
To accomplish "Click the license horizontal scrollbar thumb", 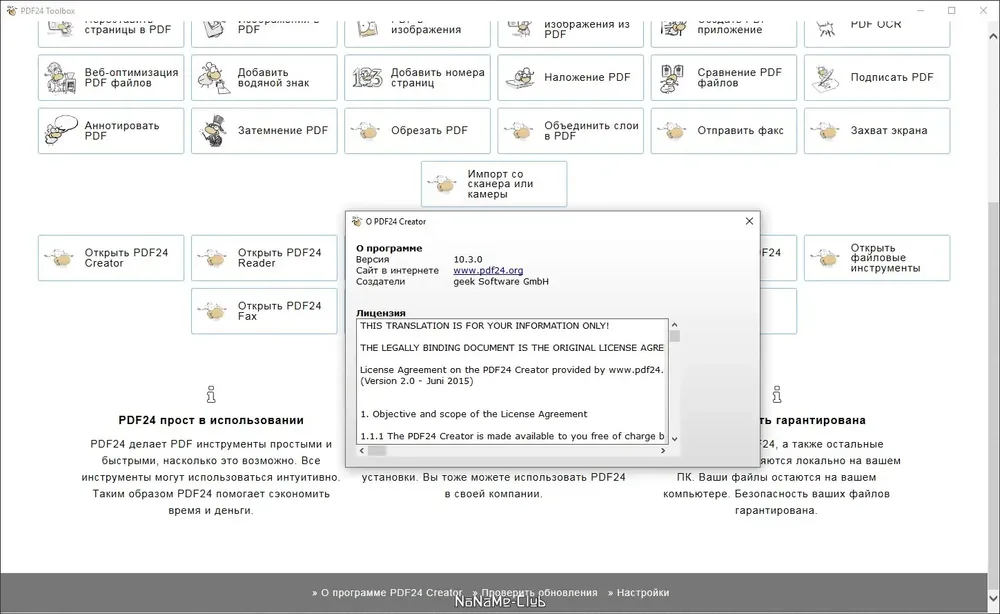I will click(x=377, y=451).
